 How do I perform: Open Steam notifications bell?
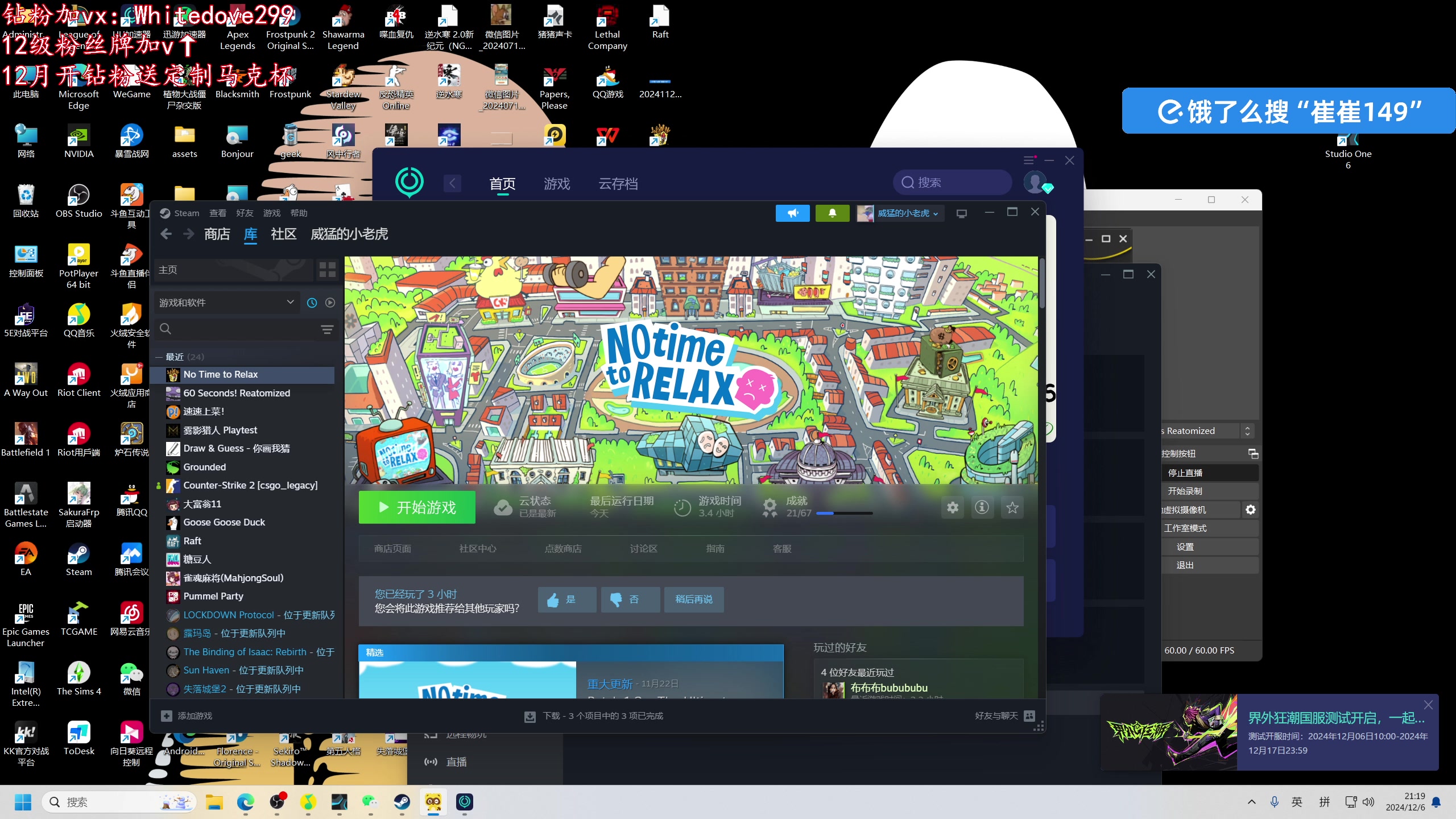coord(832,213)
